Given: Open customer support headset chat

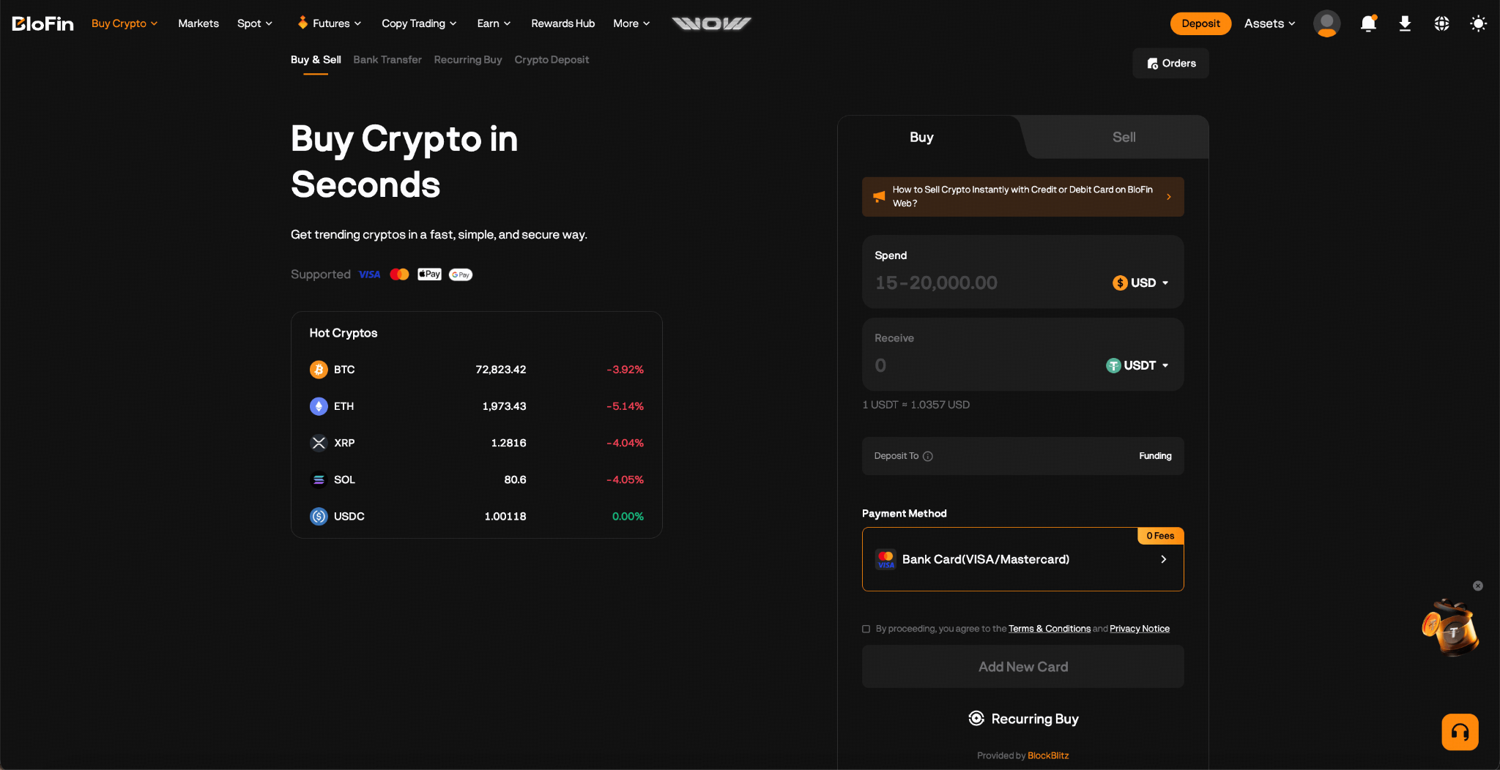Looking at the screenshot, I should [x=1460, y=732].
